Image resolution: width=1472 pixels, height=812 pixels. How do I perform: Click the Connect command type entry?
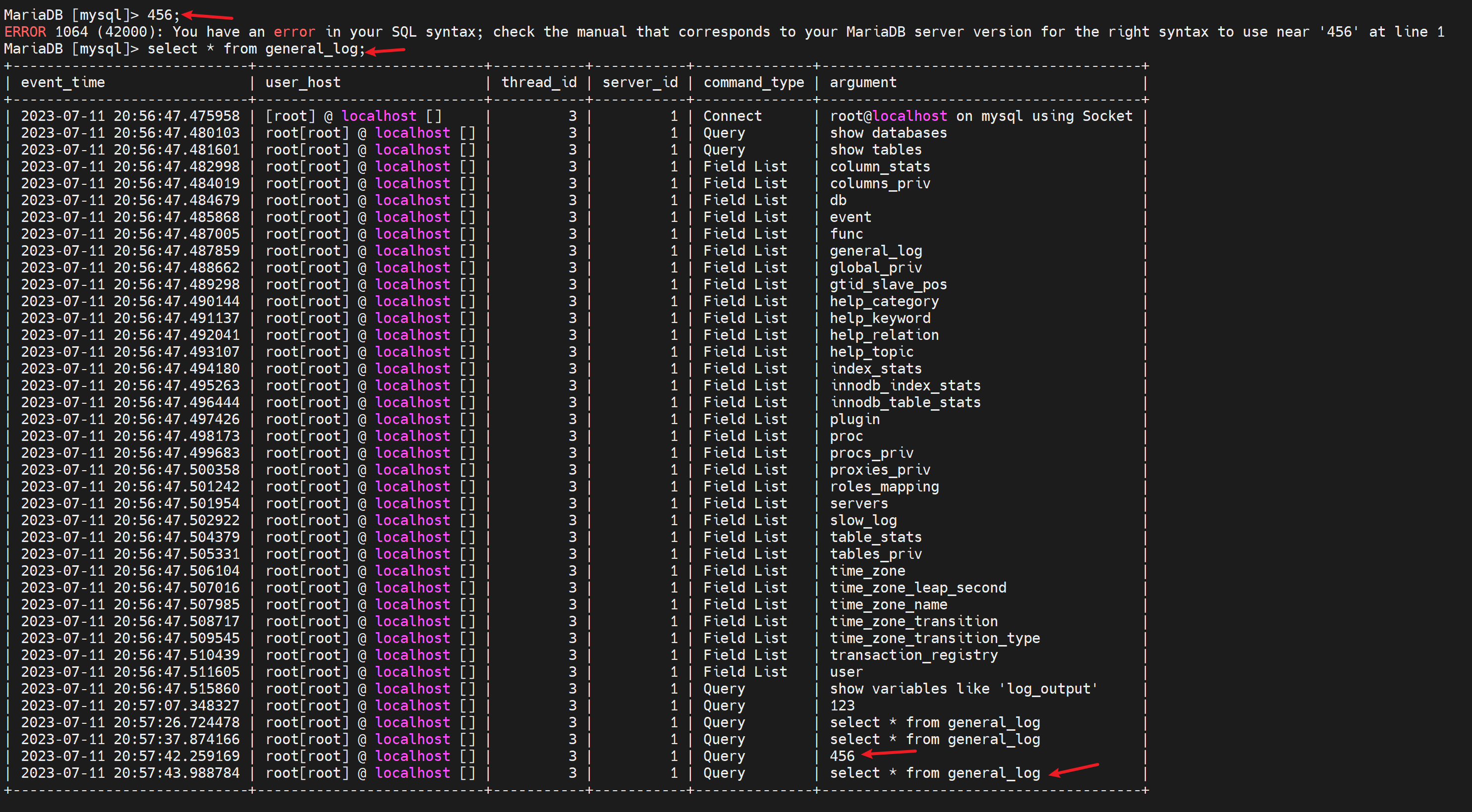pyautogui.click(x=732, y=116)
